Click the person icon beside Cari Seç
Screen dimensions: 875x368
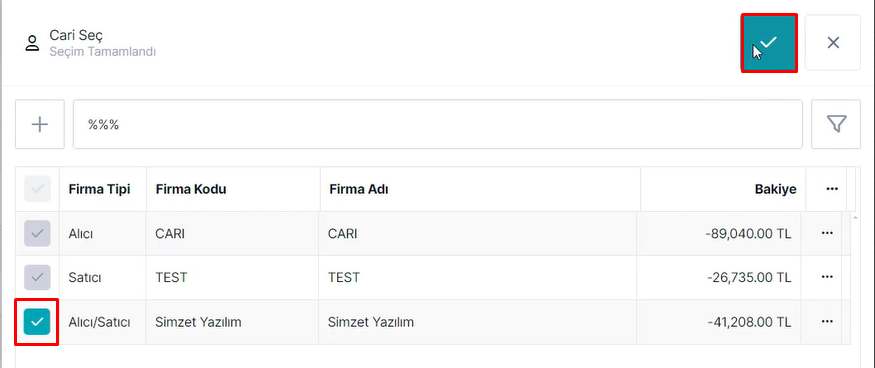pyautogui.click(x=32, y=44)
